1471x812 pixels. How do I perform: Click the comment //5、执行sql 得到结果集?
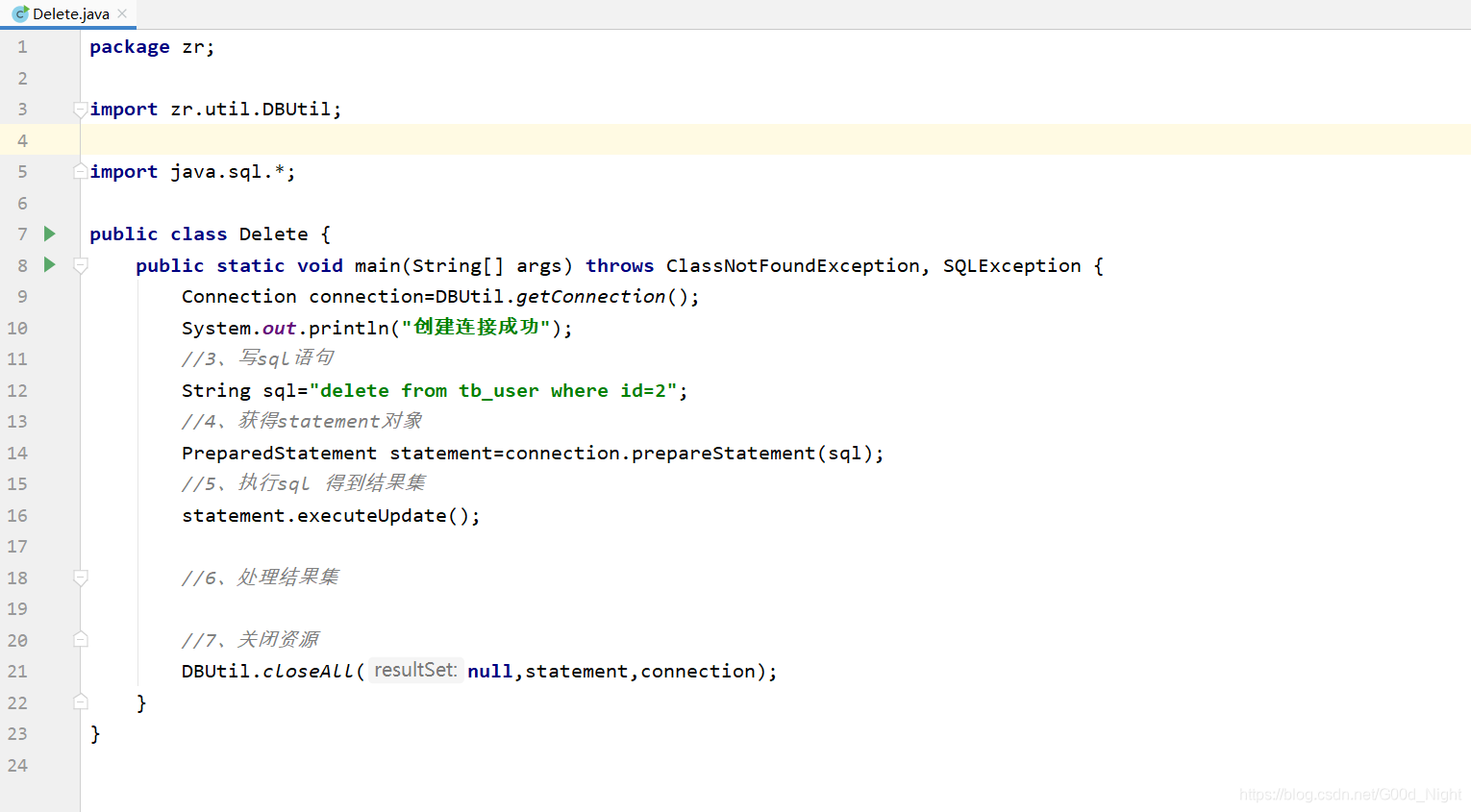pyautogui.click(x=304, y=483)
